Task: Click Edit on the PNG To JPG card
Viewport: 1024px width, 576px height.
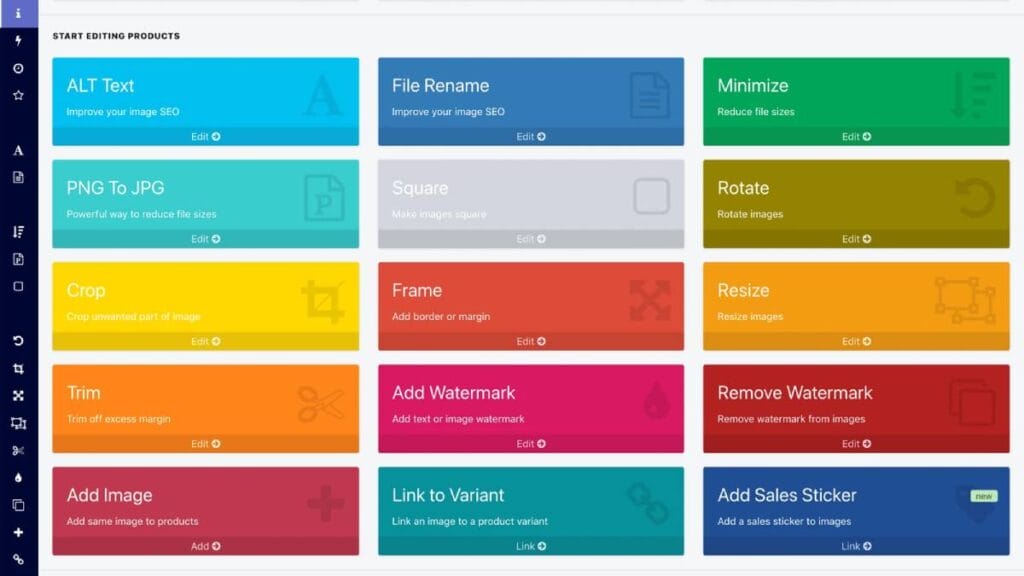Action: point(205,239)
